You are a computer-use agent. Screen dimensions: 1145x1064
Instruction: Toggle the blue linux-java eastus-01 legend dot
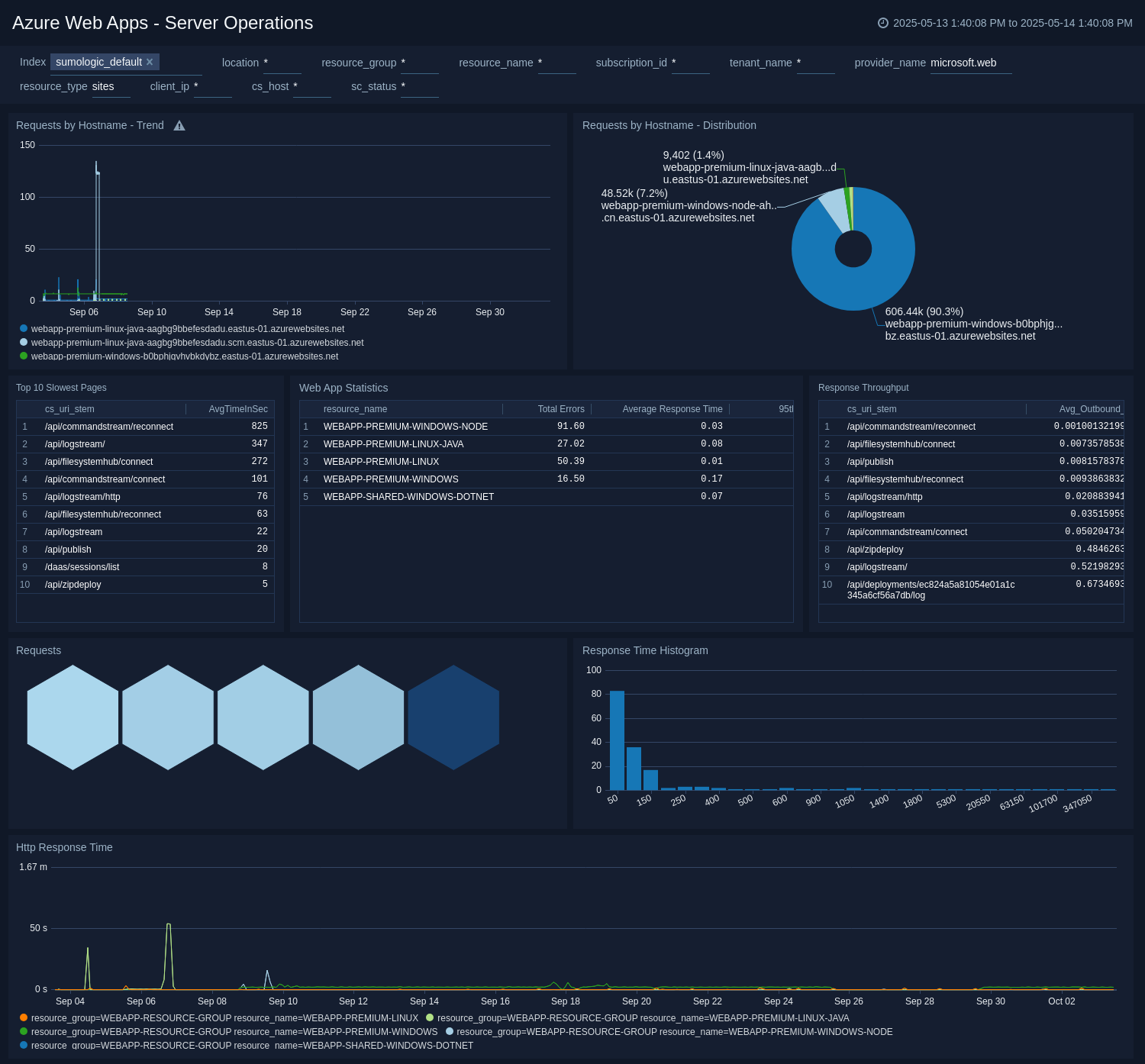24,328
